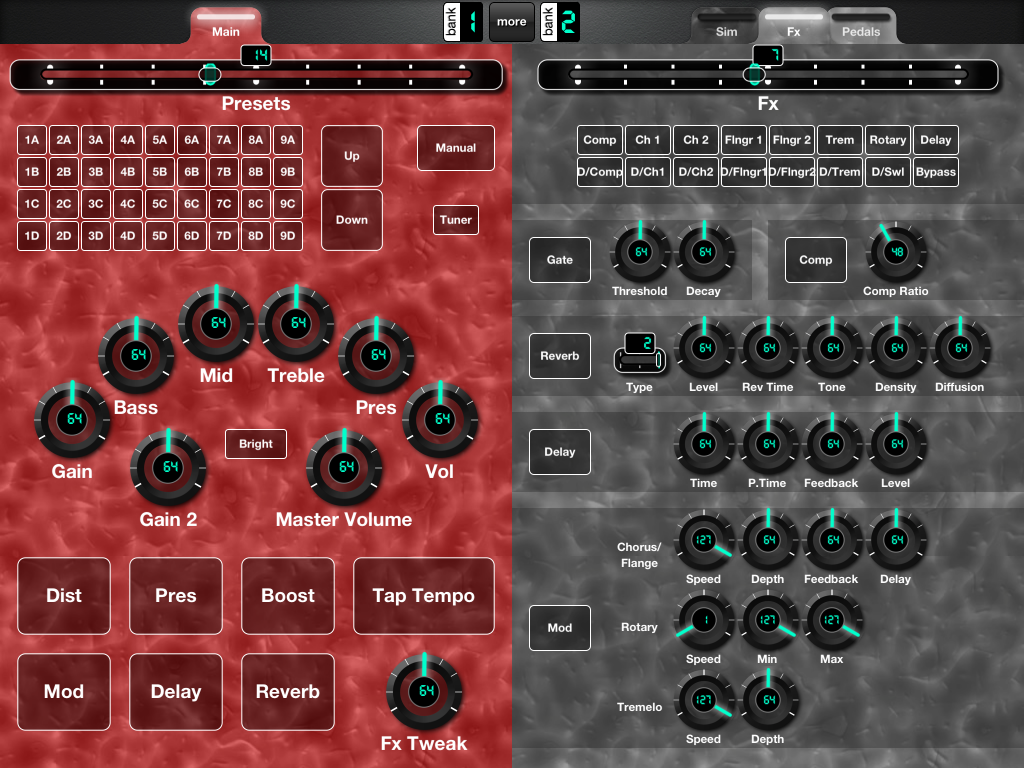Select bank 2
Viewport: 1024px width, 768px height.
tap(560, 22)
